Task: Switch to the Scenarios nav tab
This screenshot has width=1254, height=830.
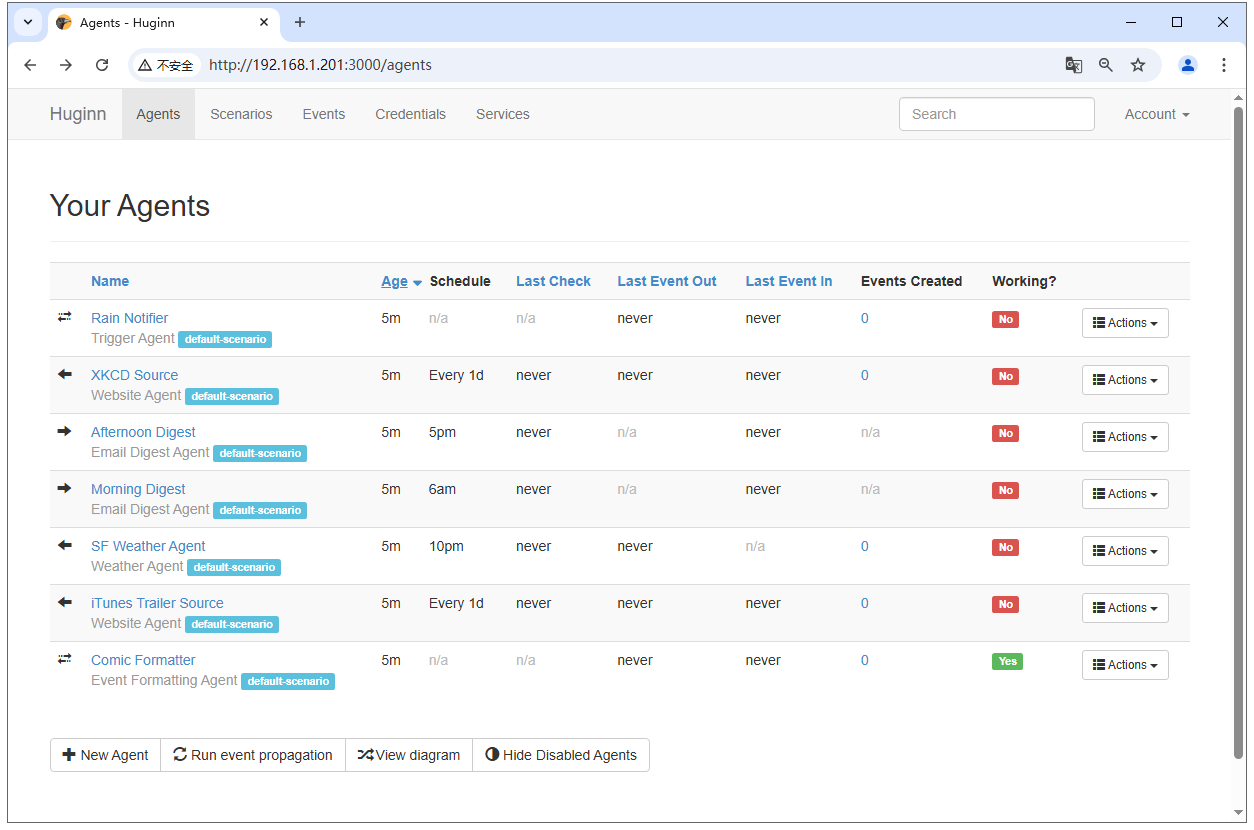Action: point(241,114)
